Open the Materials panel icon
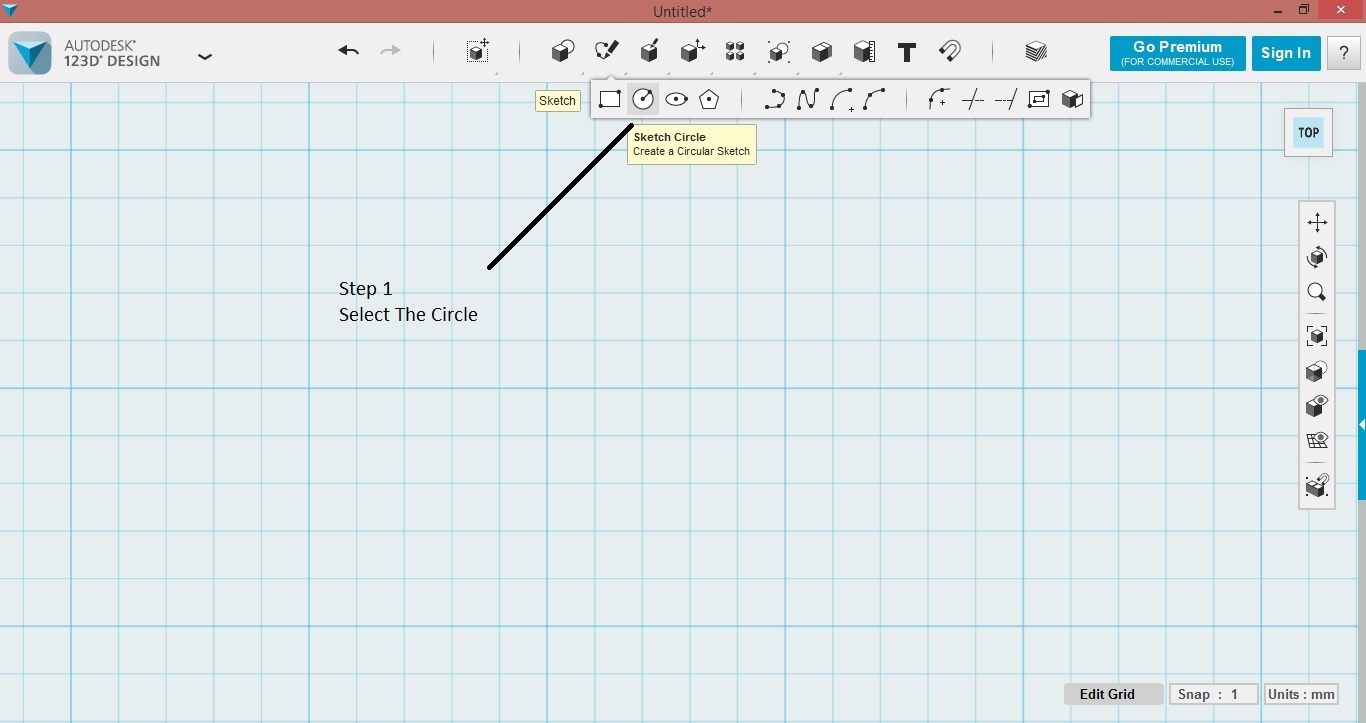Screen dimensions: 1366x723 click(1036, 51)
